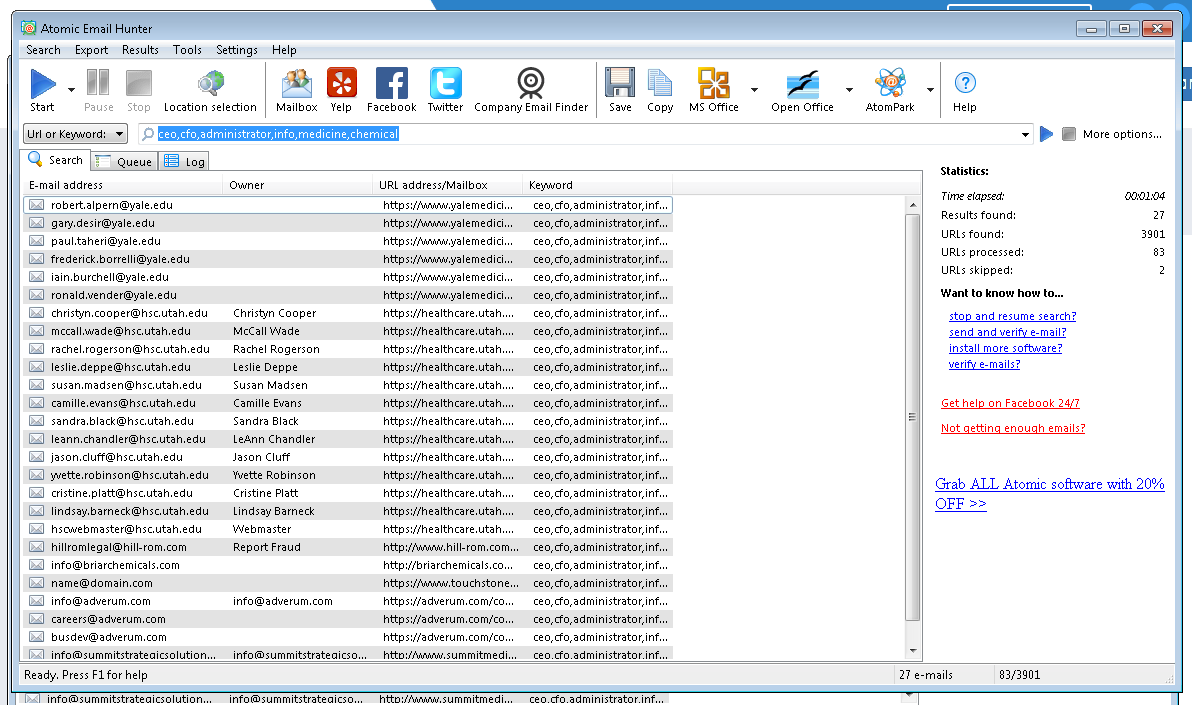1192x705 pixels.
Task: Stop the running search
Action: pyautogui.click(x=139, y=90)
